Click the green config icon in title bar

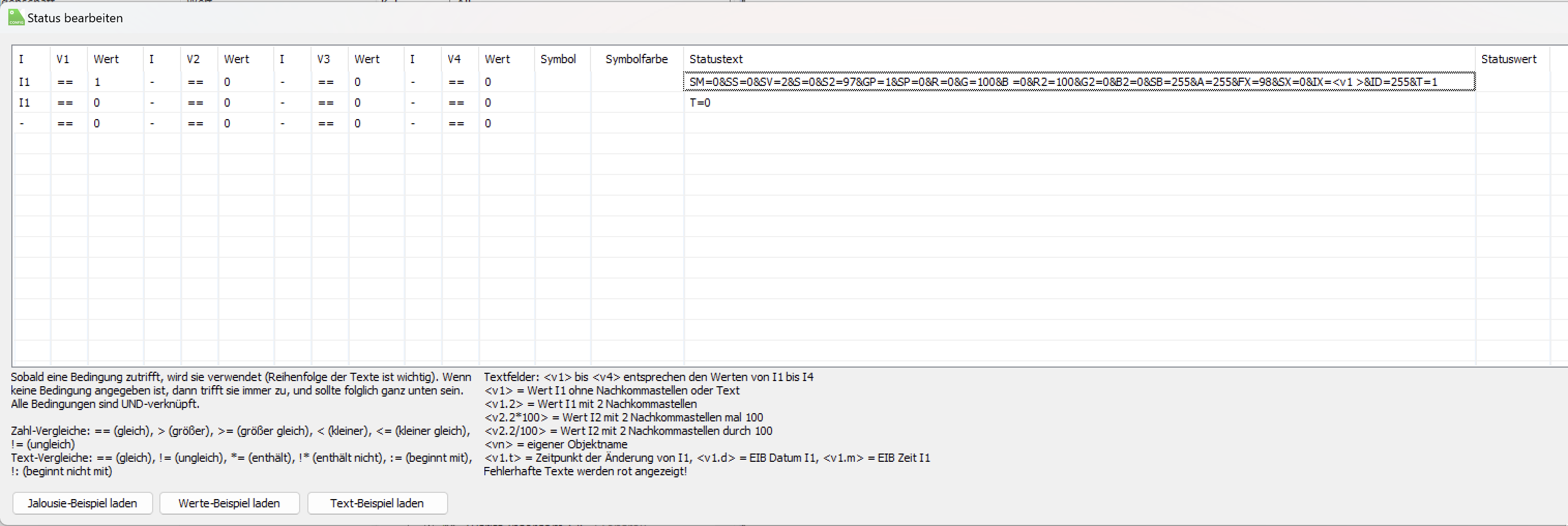click(16, 18)
